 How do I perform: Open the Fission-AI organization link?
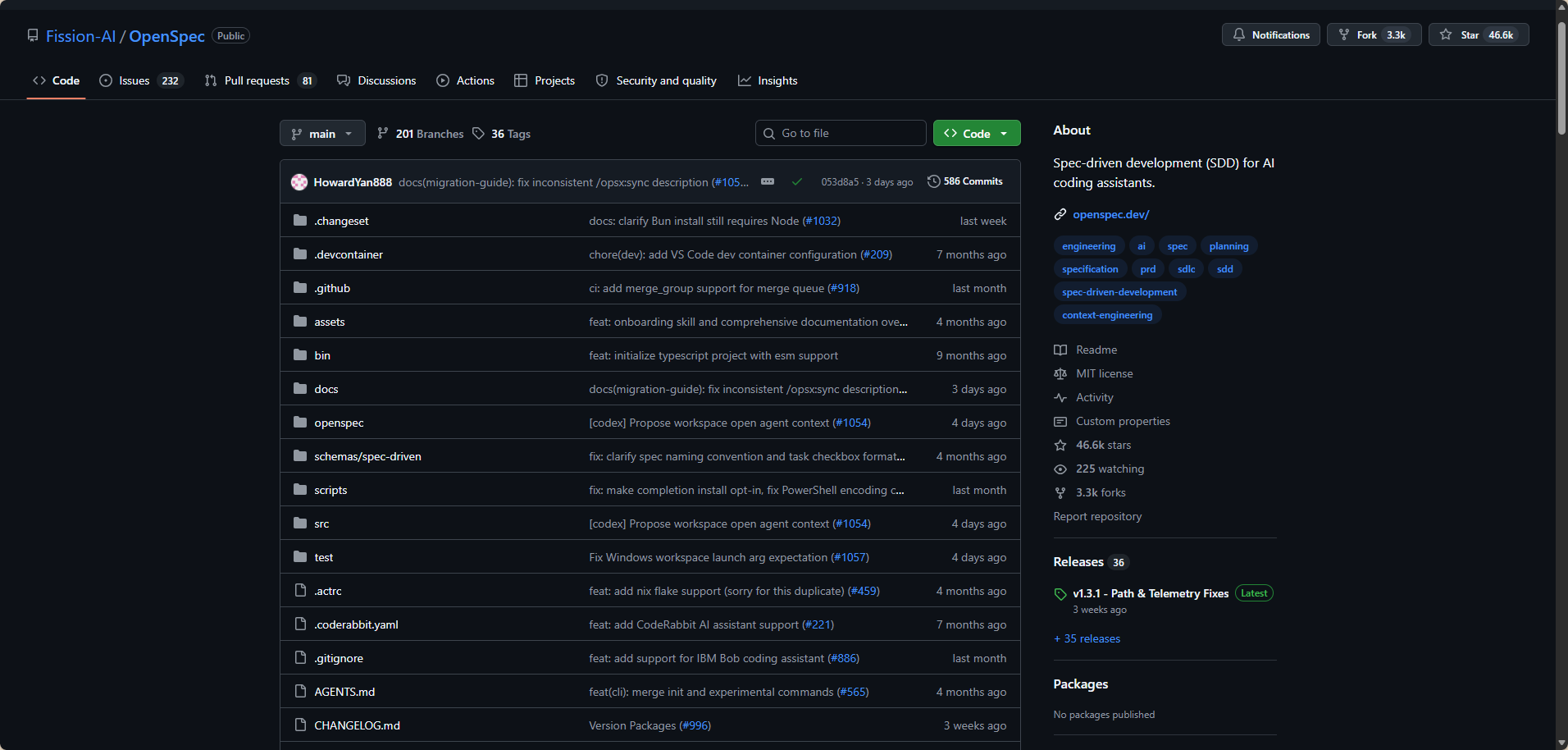(80, 36)
